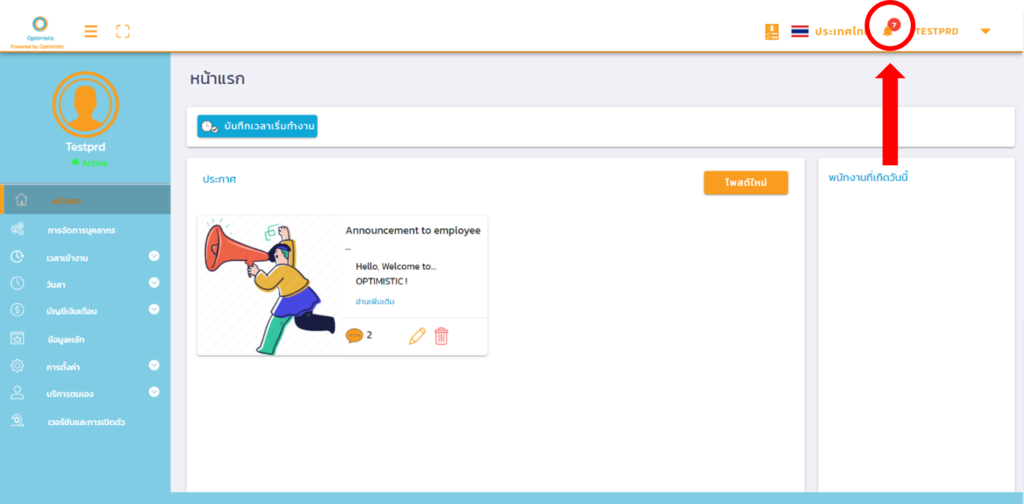The height and width of the screenshot is (504, 1024).
Task: Open the TESTPRD user dropdown arrow
Action: [x=985, y=31]
